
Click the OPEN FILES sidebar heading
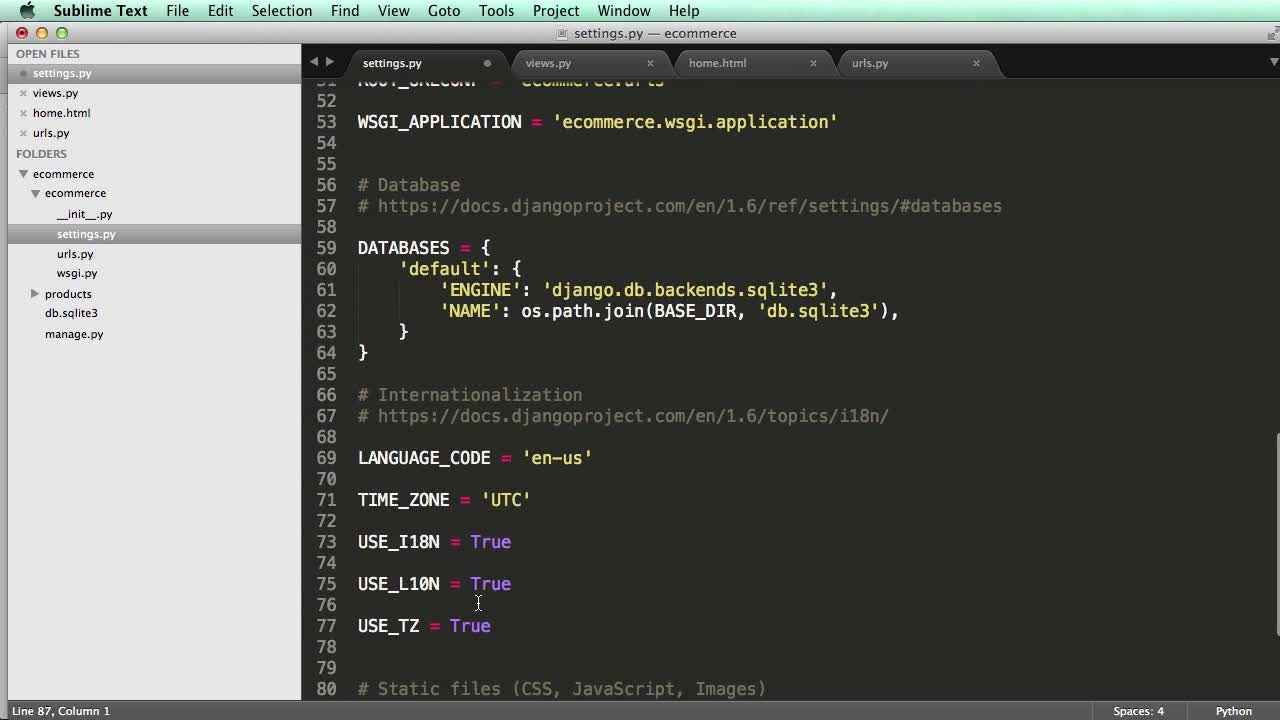coord(48,54)
